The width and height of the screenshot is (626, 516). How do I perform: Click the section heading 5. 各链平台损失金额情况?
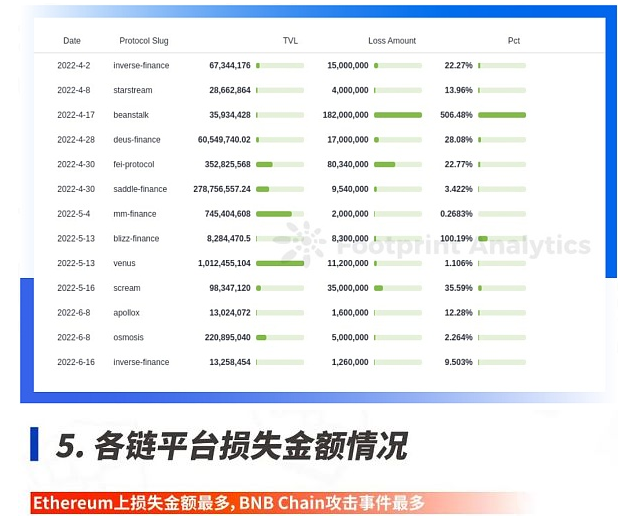pos(232,445)
